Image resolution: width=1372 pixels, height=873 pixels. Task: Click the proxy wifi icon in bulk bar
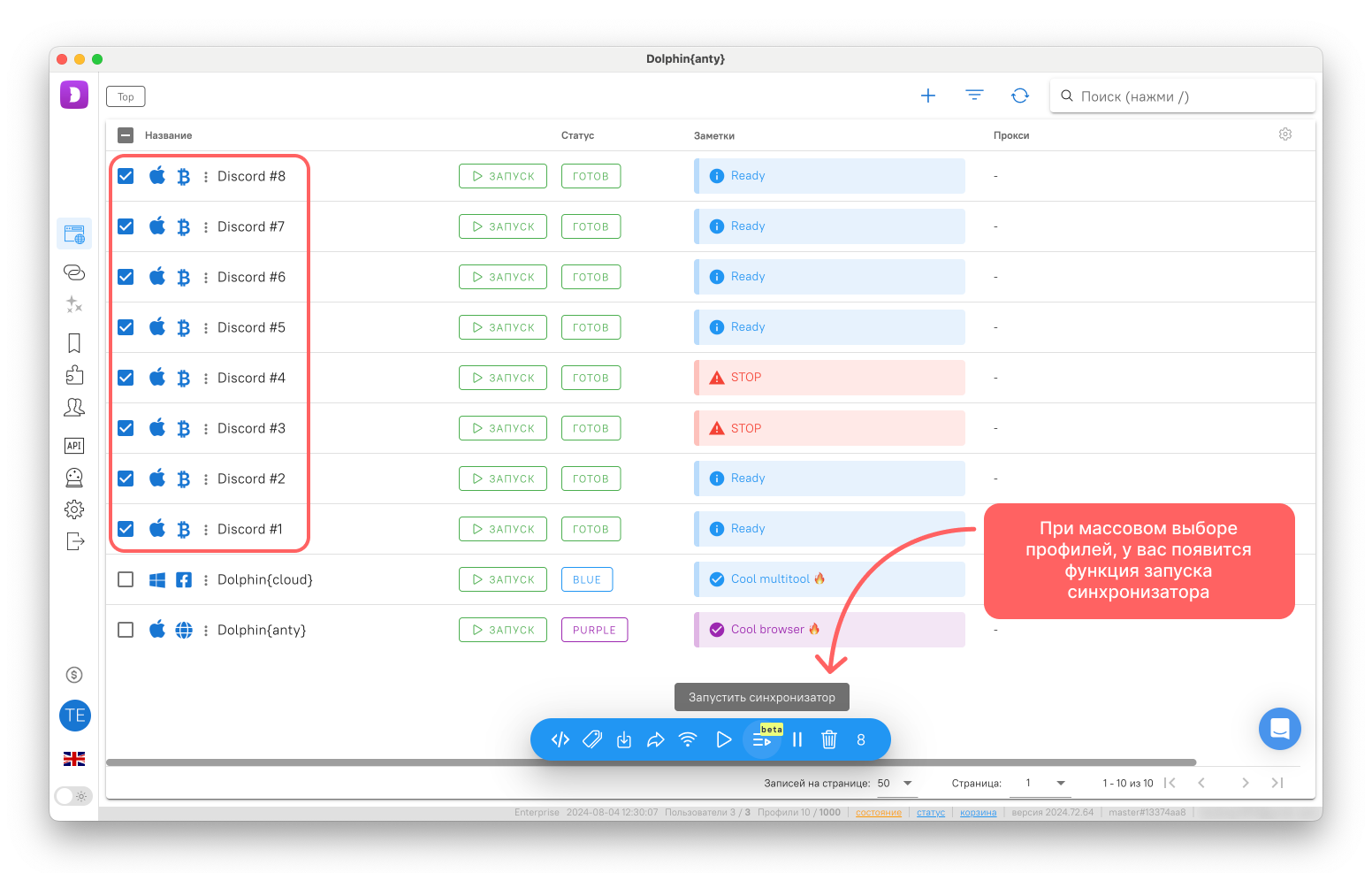pos(688,739)
